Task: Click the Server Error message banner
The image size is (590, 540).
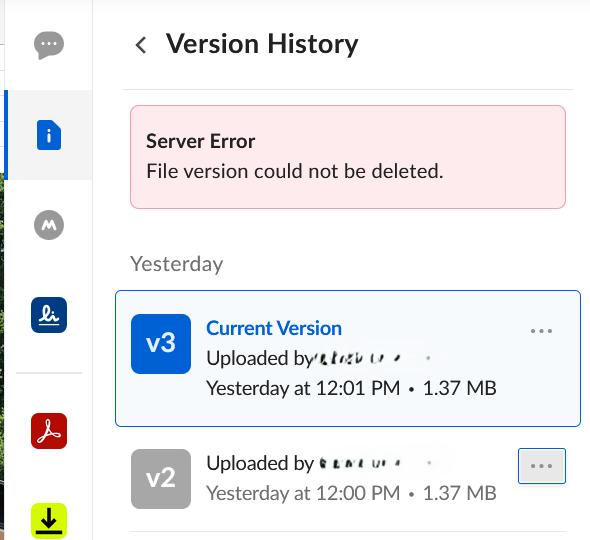Action: click(348, 157)
